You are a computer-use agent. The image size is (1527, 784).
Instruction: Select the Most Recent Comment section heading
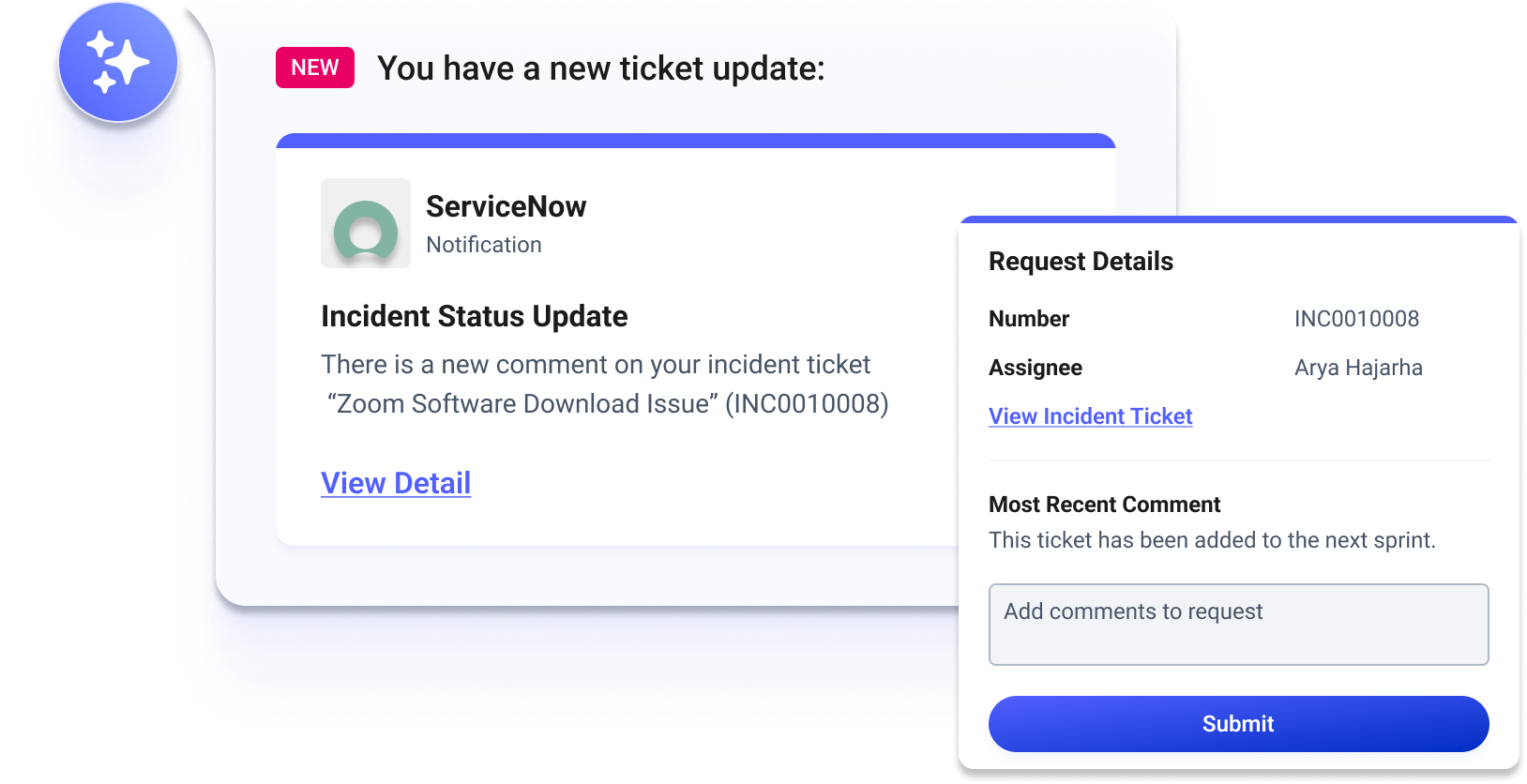[1104, 504]
